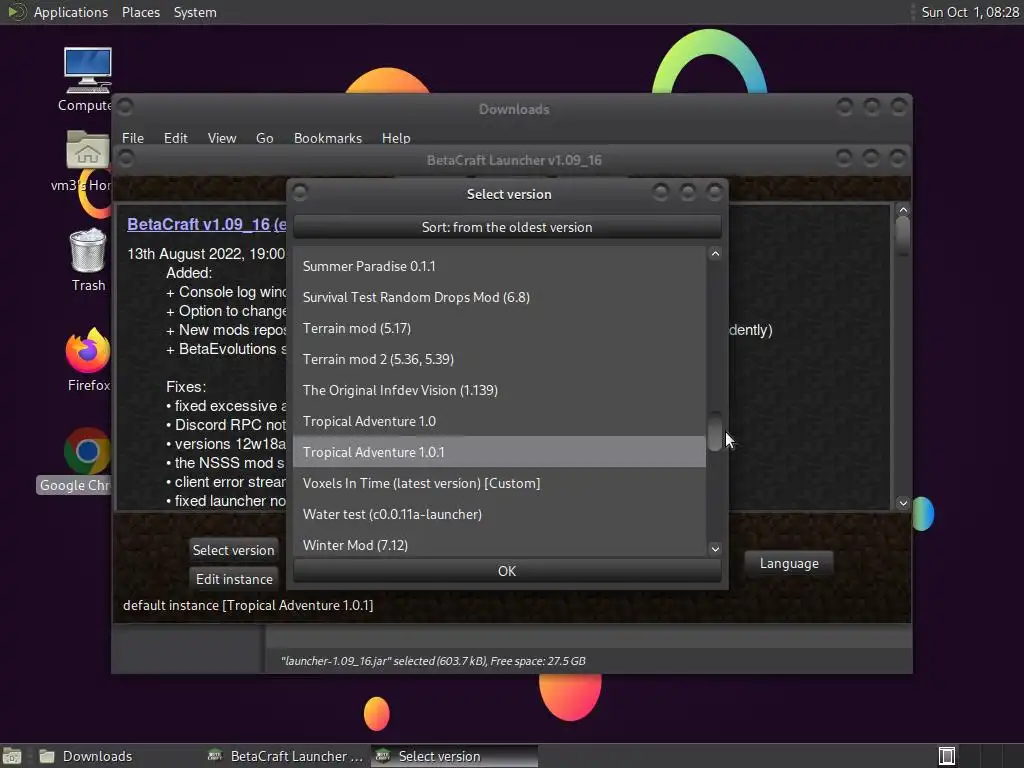Click the Edit instance button
This screenshot has height=768, width=1024.
click(x=234, y=579)
